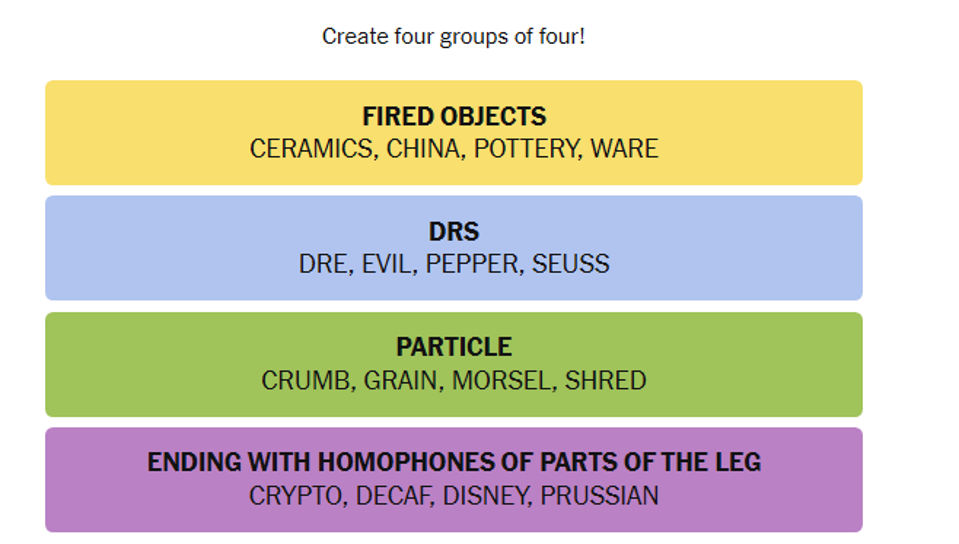The height and width of the screenshot is (544, 959).
Task: Click the green PARTICLE group bar
Action: click(454, 365)
